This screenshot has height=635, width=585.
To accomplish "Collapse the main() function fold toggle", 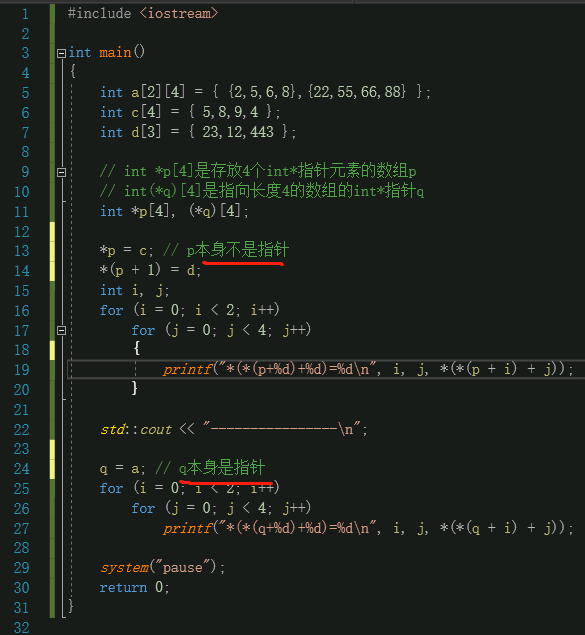I will [62, 53].
